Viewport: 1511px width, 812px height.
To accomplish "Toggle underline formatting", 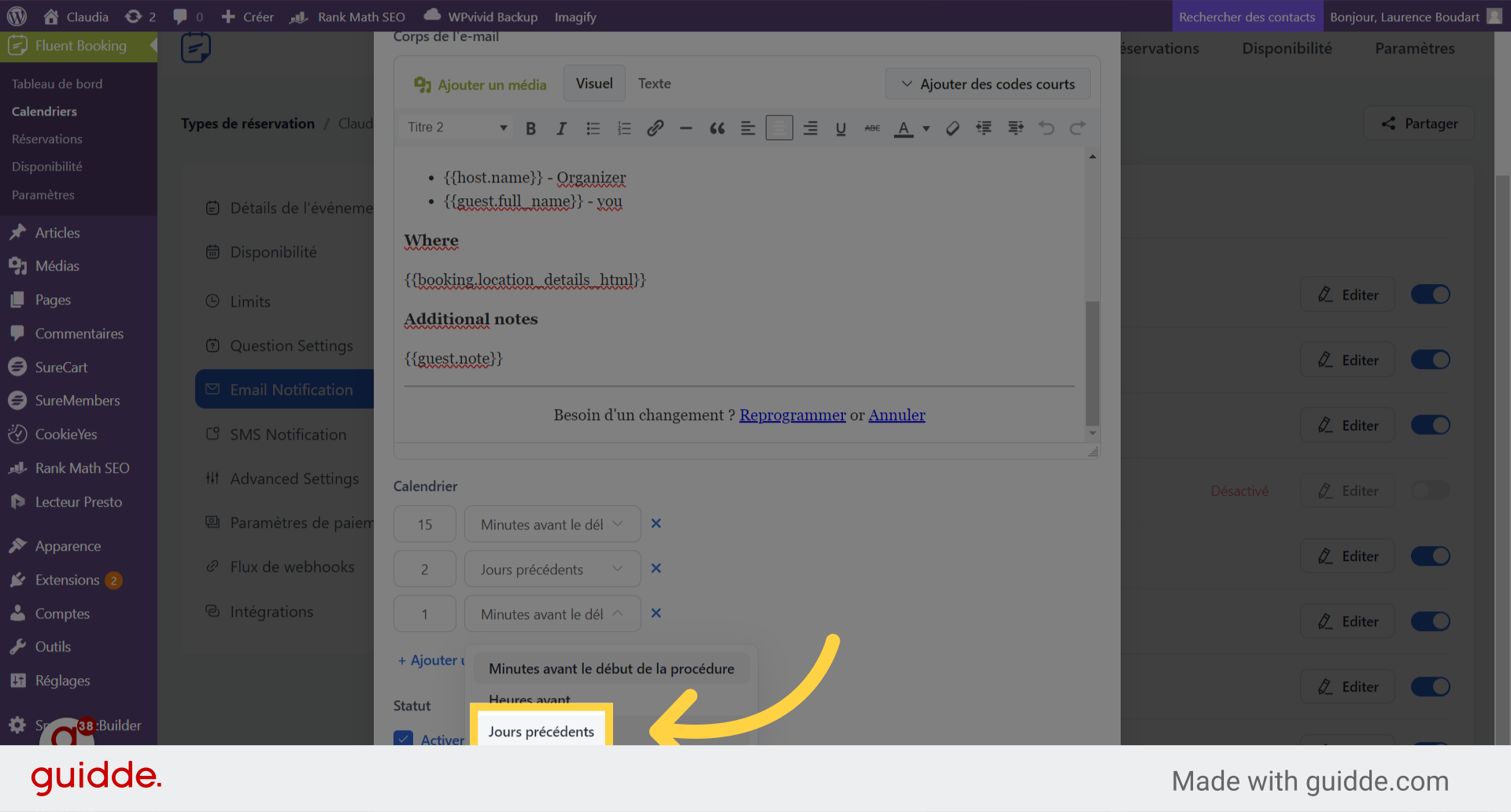I will tap(840, 128).
